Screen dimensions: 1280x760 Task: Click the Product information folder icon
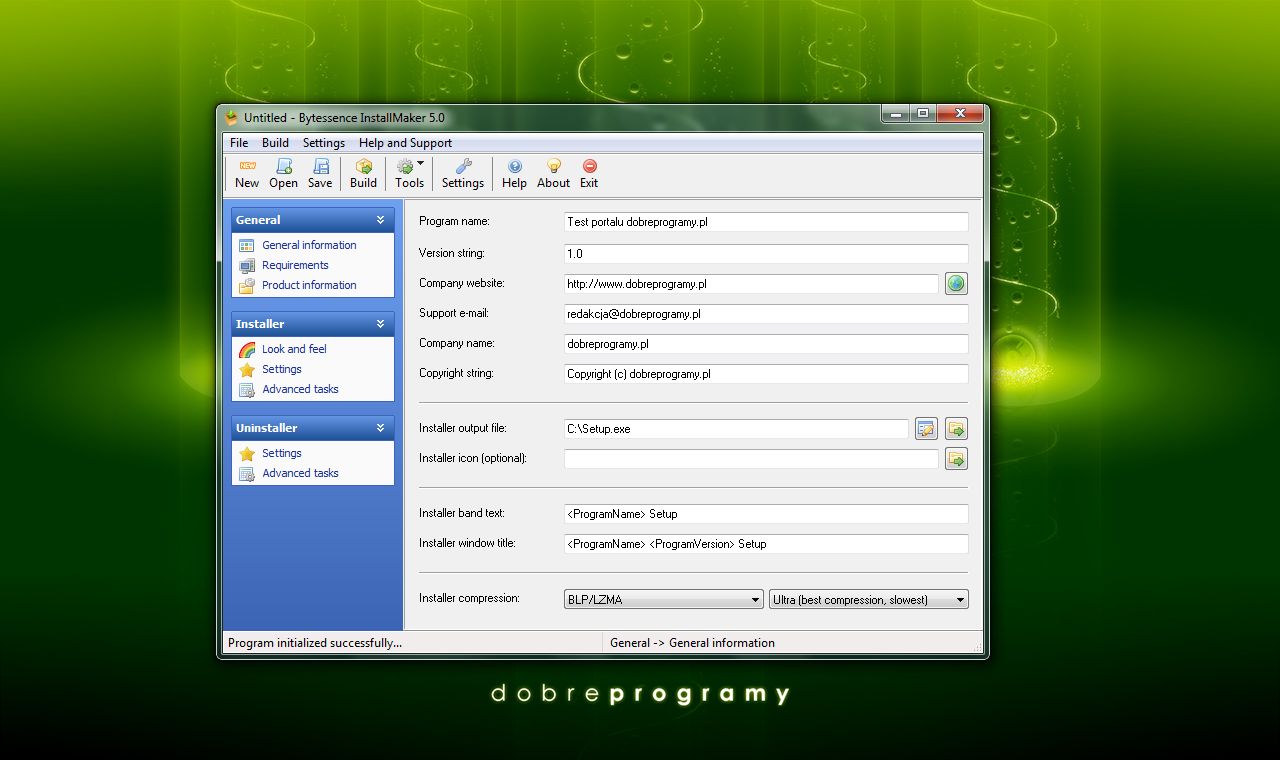click(247, 285)
